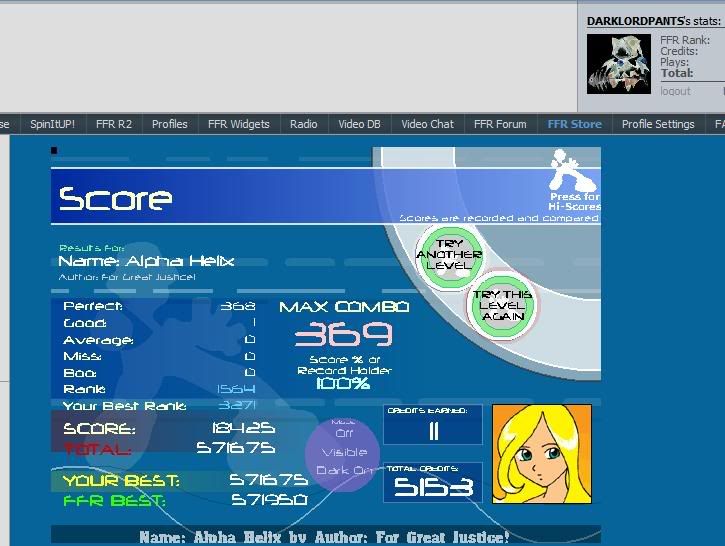
Task: Click the Try Another Level button
Action: [449, 256]
